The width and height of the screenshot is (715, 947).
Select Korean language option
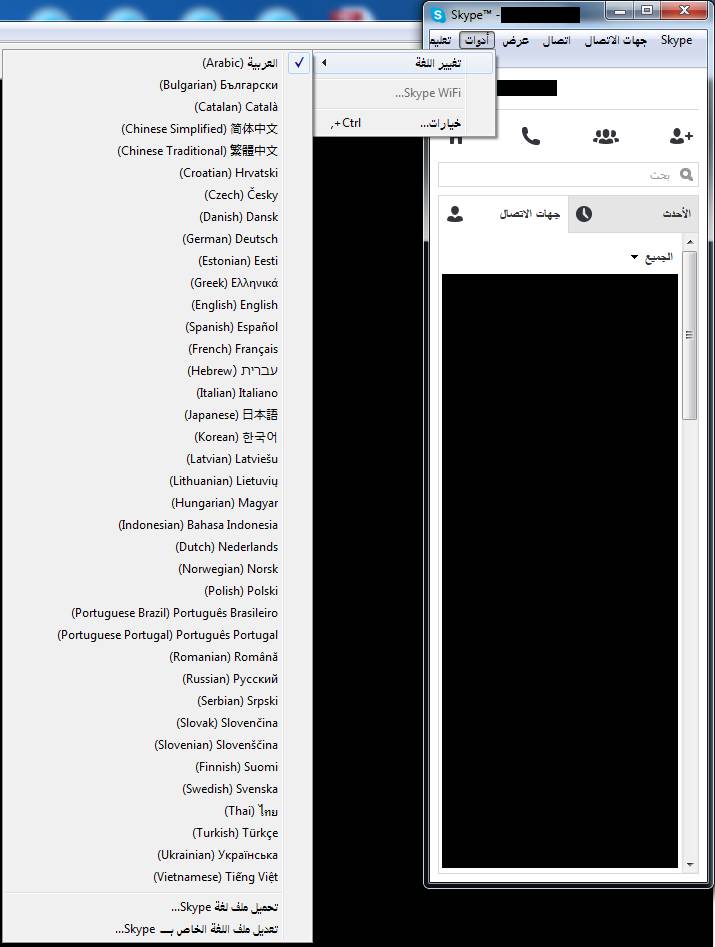(157, 437)
